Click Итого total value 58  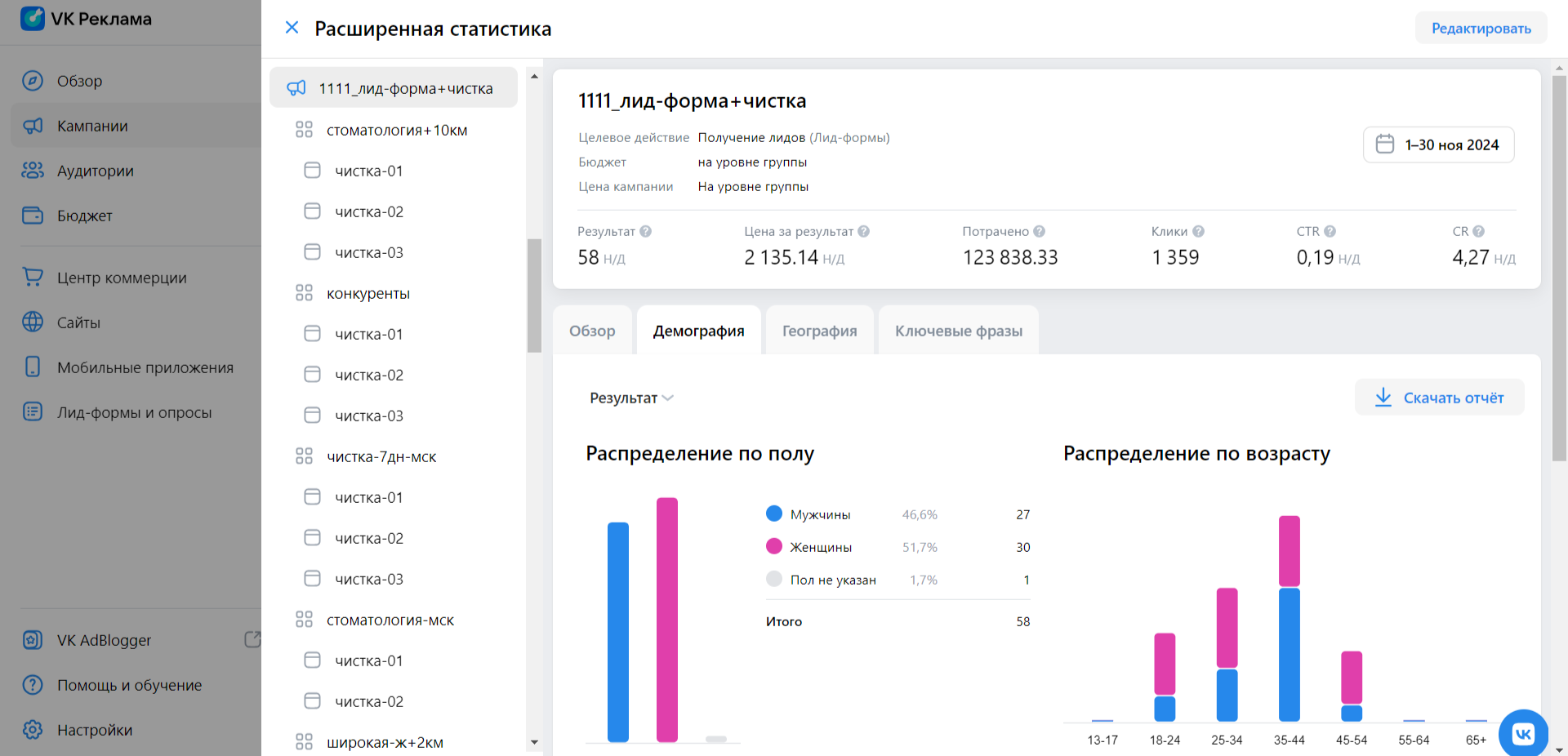coord(1023,621)
